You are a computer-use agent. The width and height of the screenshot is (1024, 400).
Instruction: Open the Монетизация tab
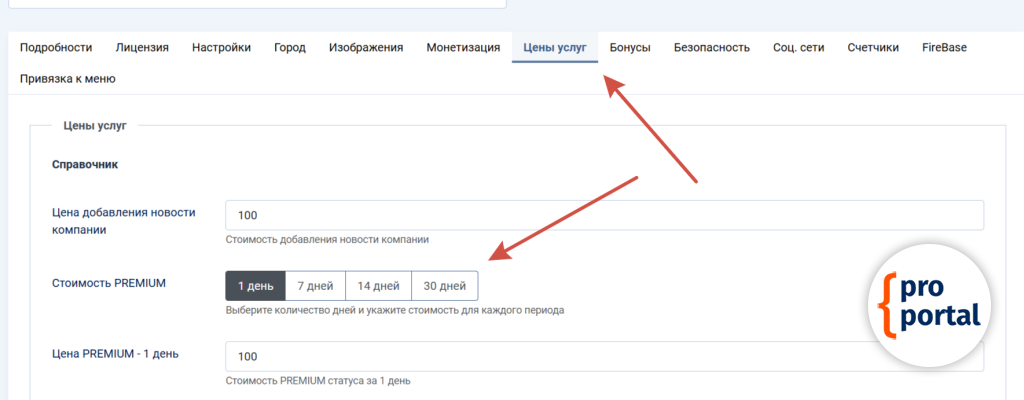tap(463, 47)
